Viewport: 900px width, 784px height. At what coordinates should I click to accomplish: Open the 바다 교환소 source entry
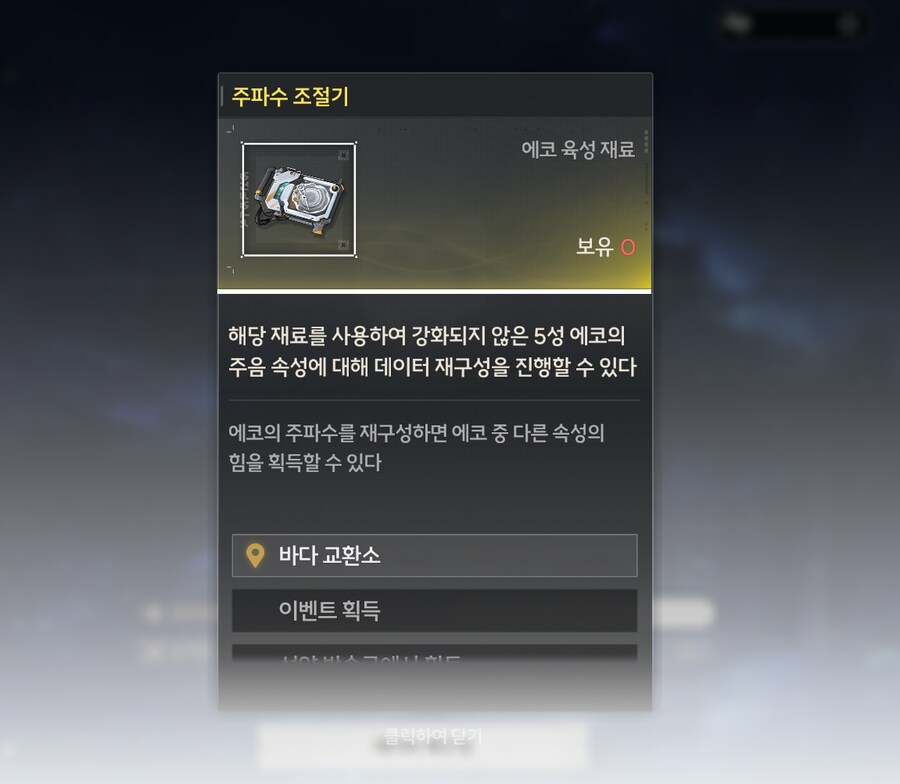coord(435,556)
